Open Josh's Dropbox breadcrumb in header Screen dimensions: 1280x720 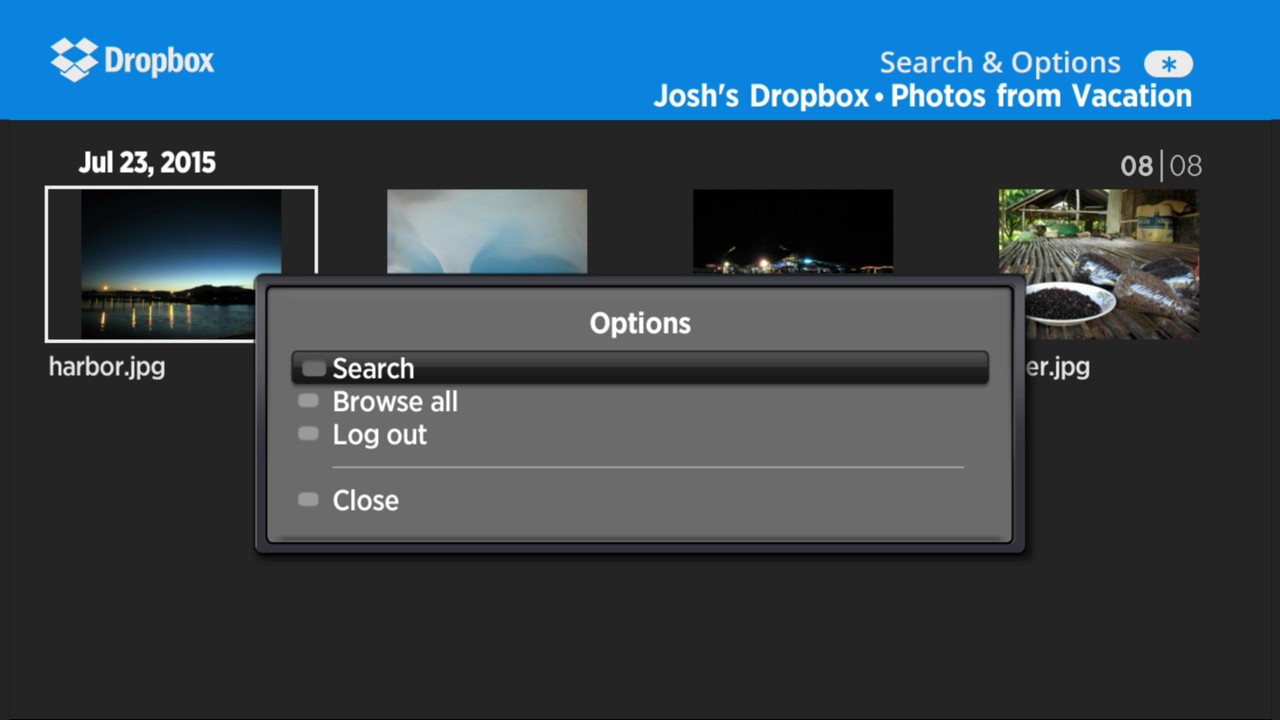761,97
